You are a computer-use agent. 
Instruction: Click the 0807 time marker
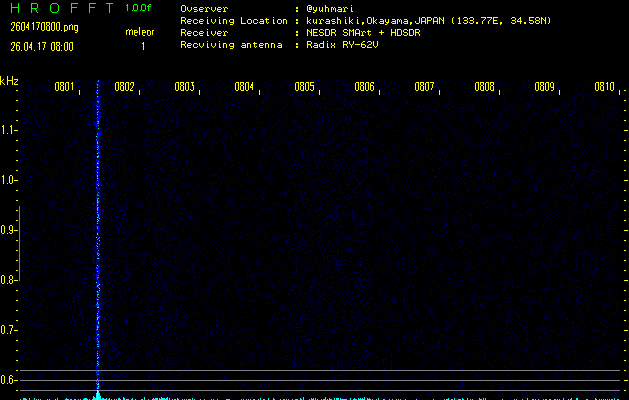(424, 87)
